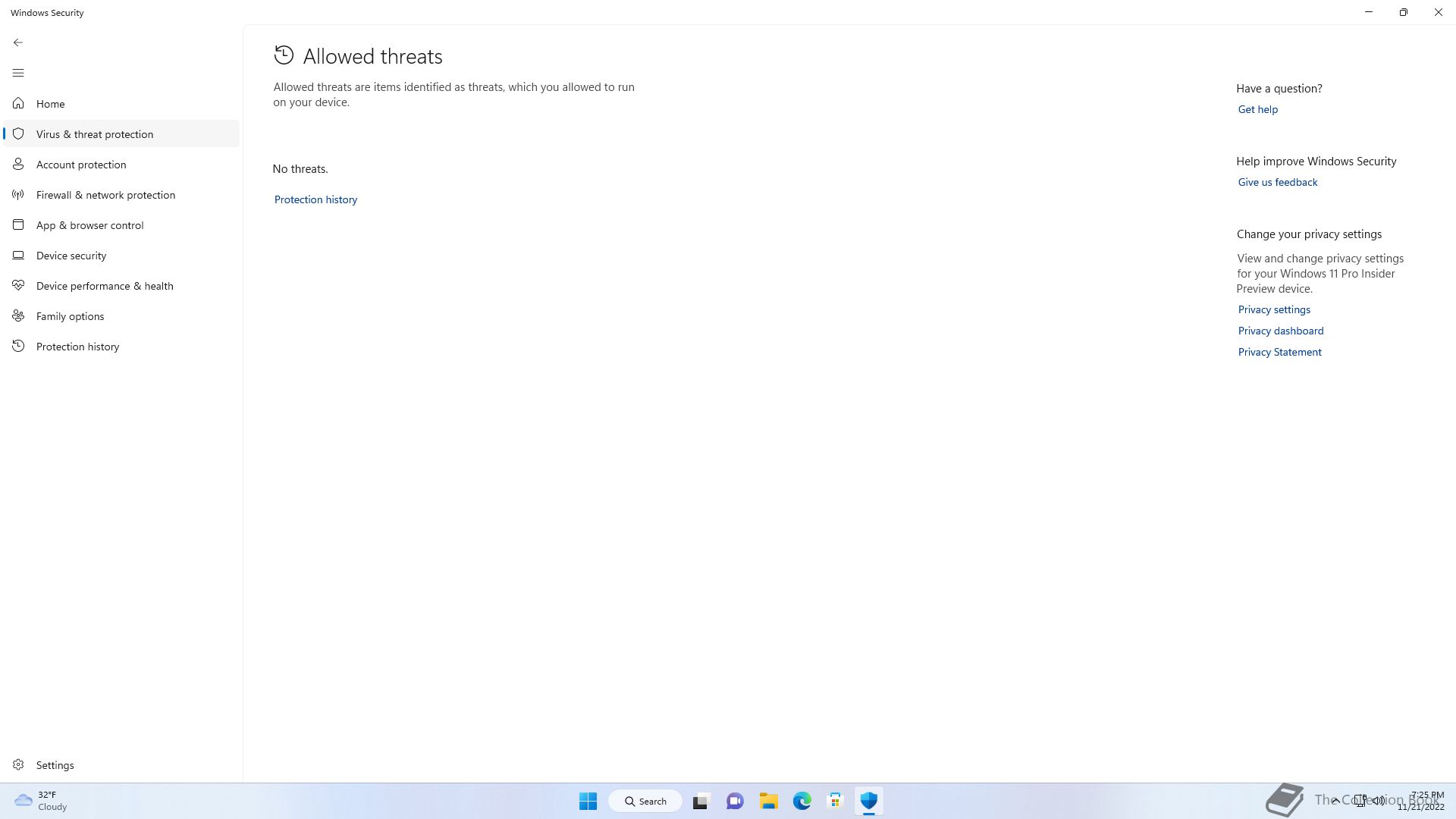Click the App & browser control window icon
The height and width of the screenshot is (819, 1456).
point(18,224)
